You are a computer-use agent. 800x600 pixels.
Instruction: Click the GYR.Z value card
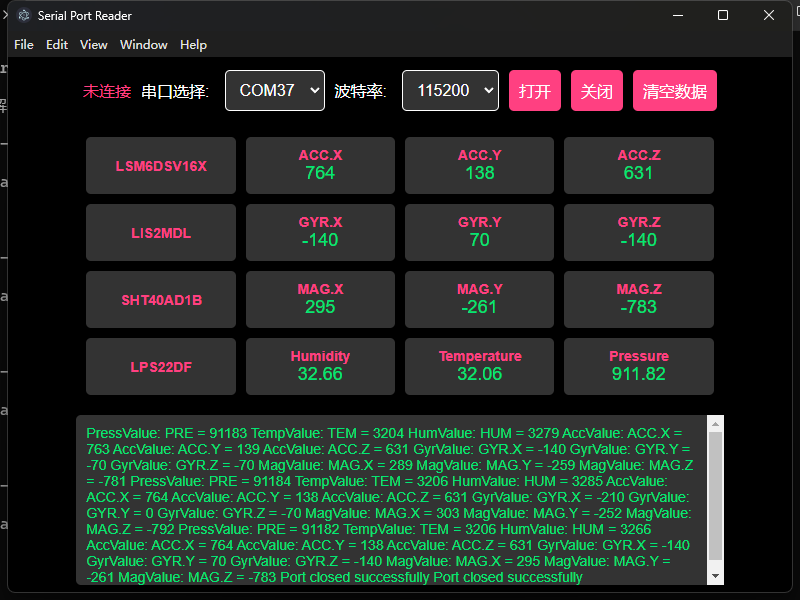click(639, 232)
